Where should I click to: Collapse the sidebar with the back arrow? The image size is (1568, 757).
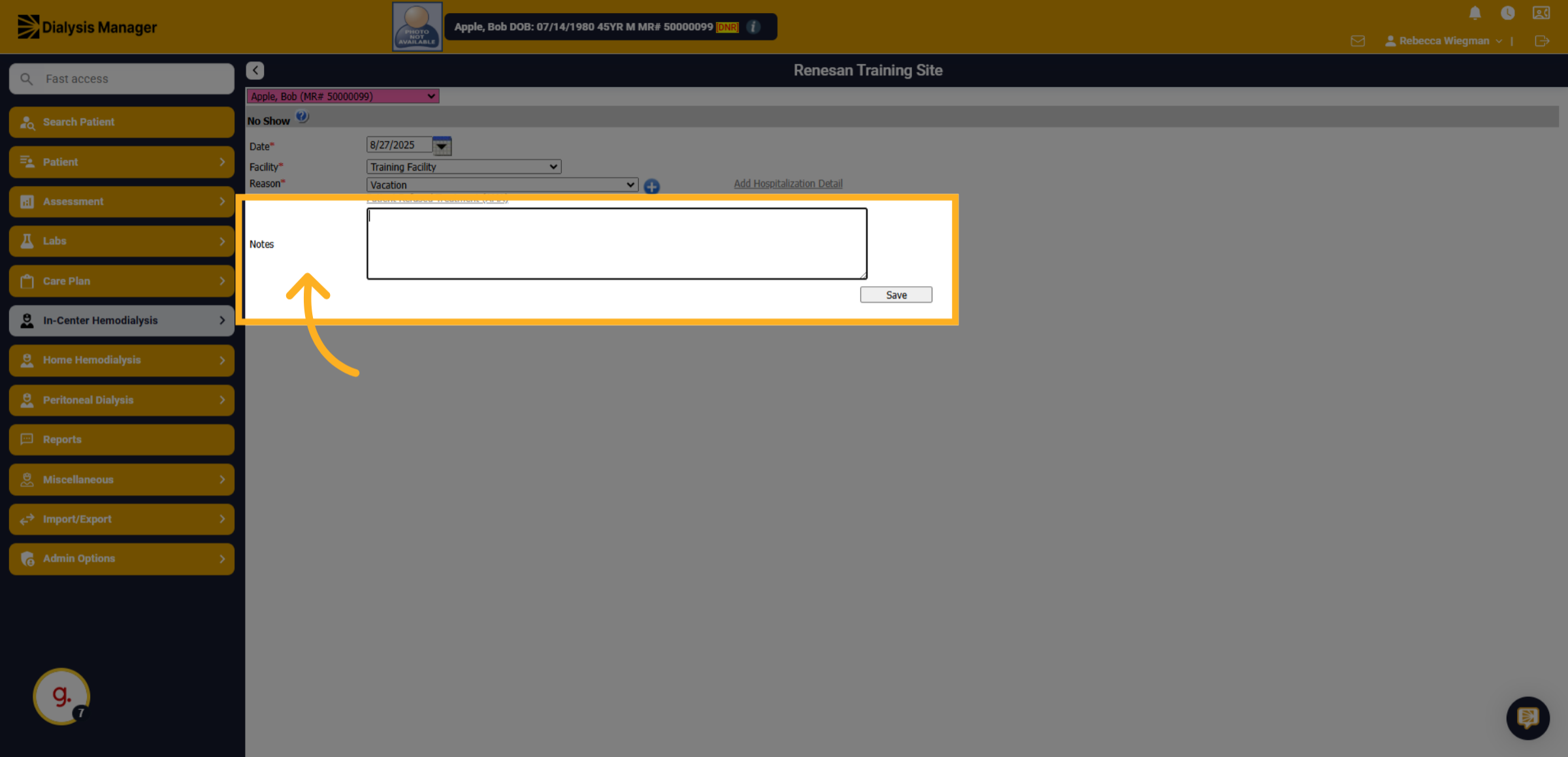point(255,71)
